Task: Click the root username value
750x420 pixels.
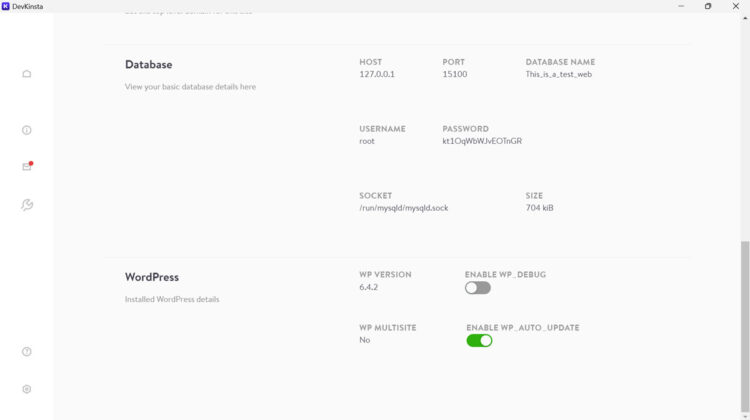Action: [367, 141]
